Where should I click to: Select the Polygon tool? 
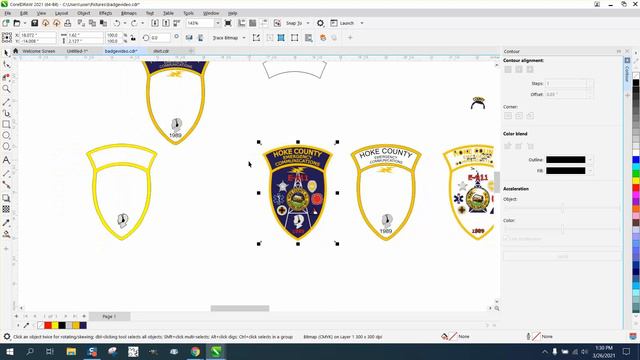[6, 147]
